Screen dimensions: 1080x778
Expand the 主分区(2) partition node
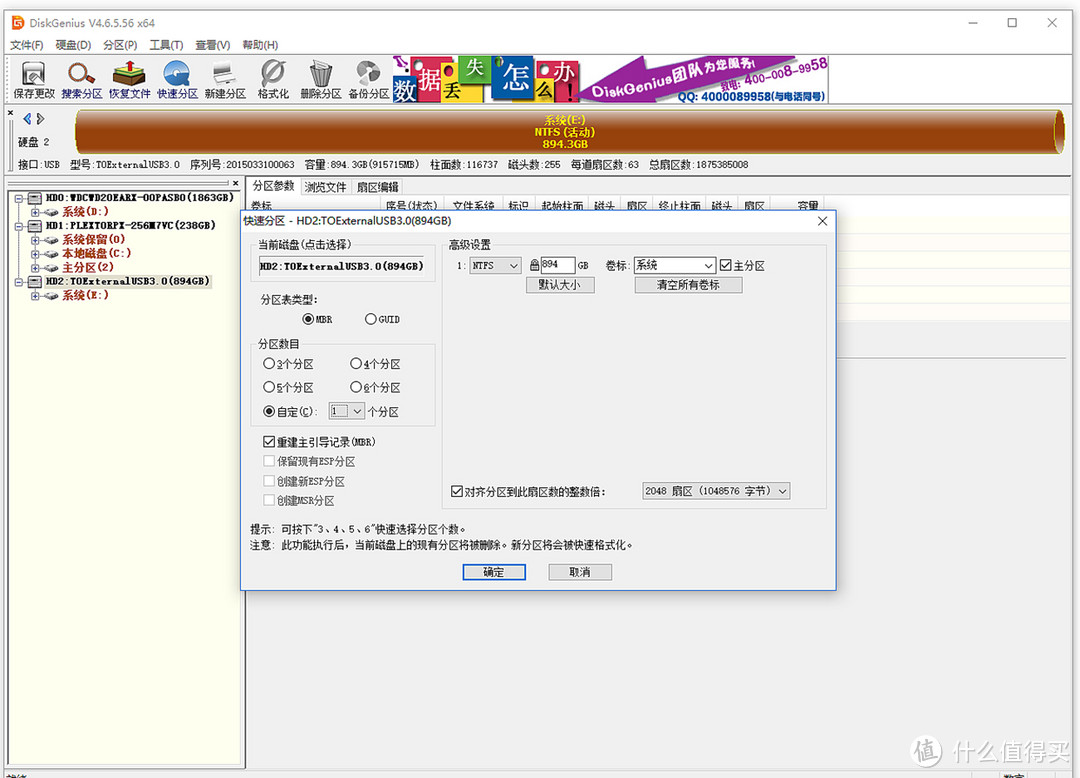(35, 268)
